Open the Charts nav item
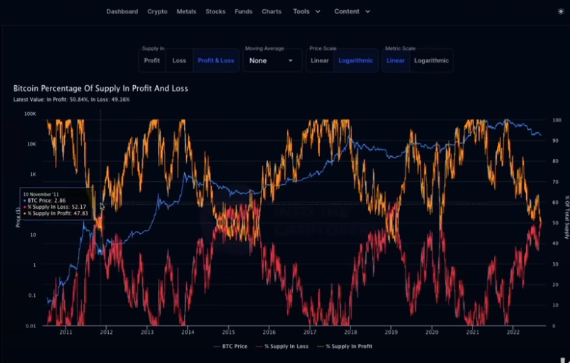Image resolution: width=571 pixels, height=363 pixels. tap(271, 12)
